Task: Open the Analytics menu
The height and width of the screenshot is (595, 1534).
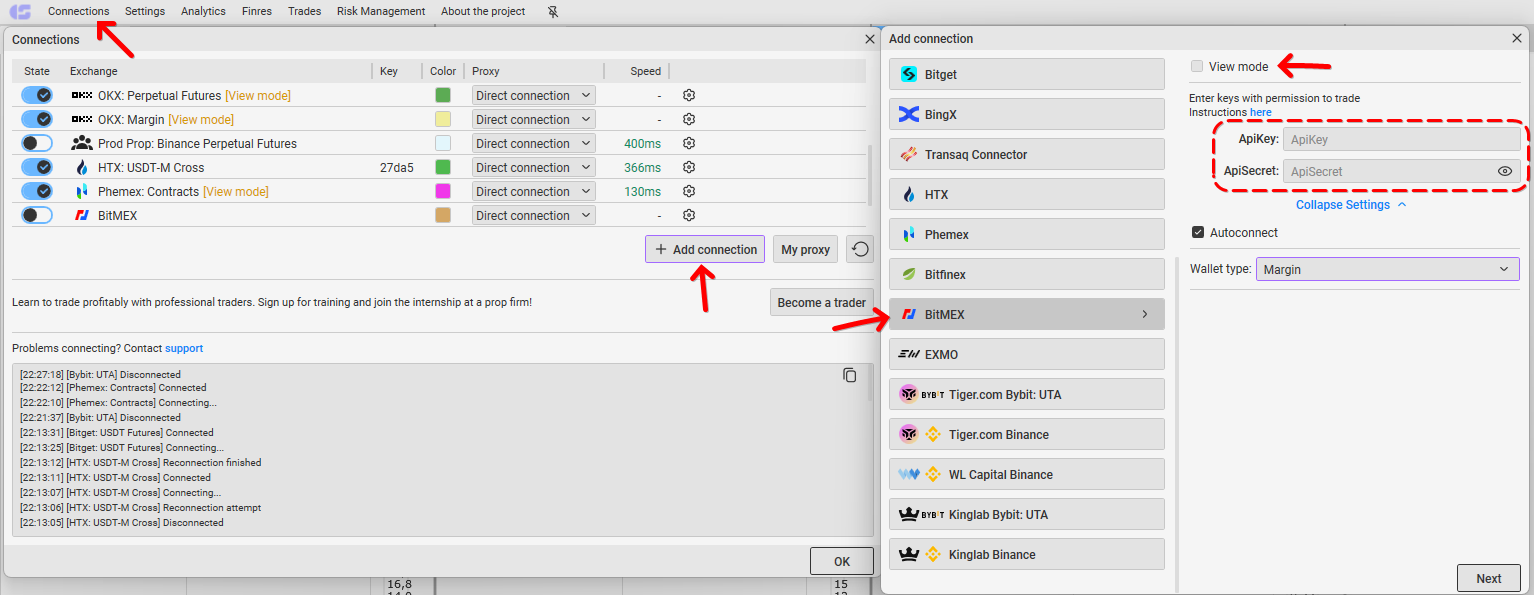Action: pyautogui.click(x=203, y=11)
